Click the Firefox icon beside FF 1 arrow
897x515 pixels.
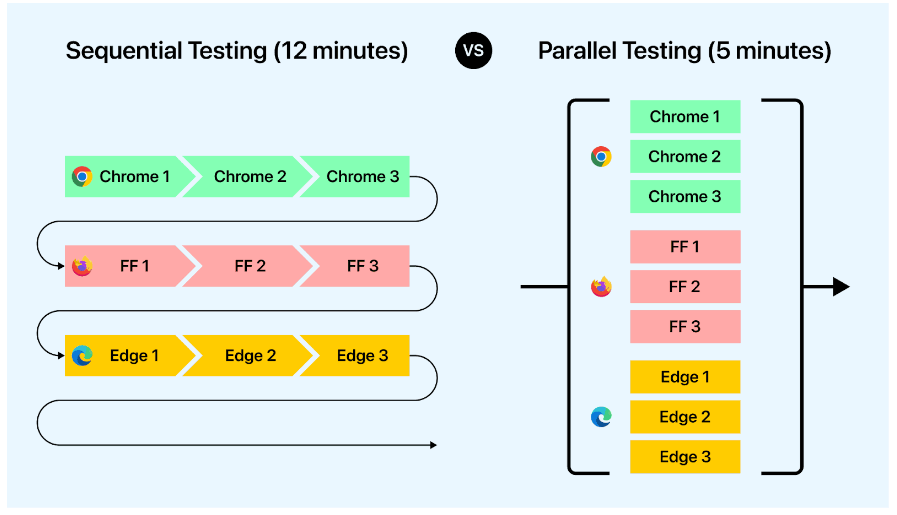tap(82, 266)
